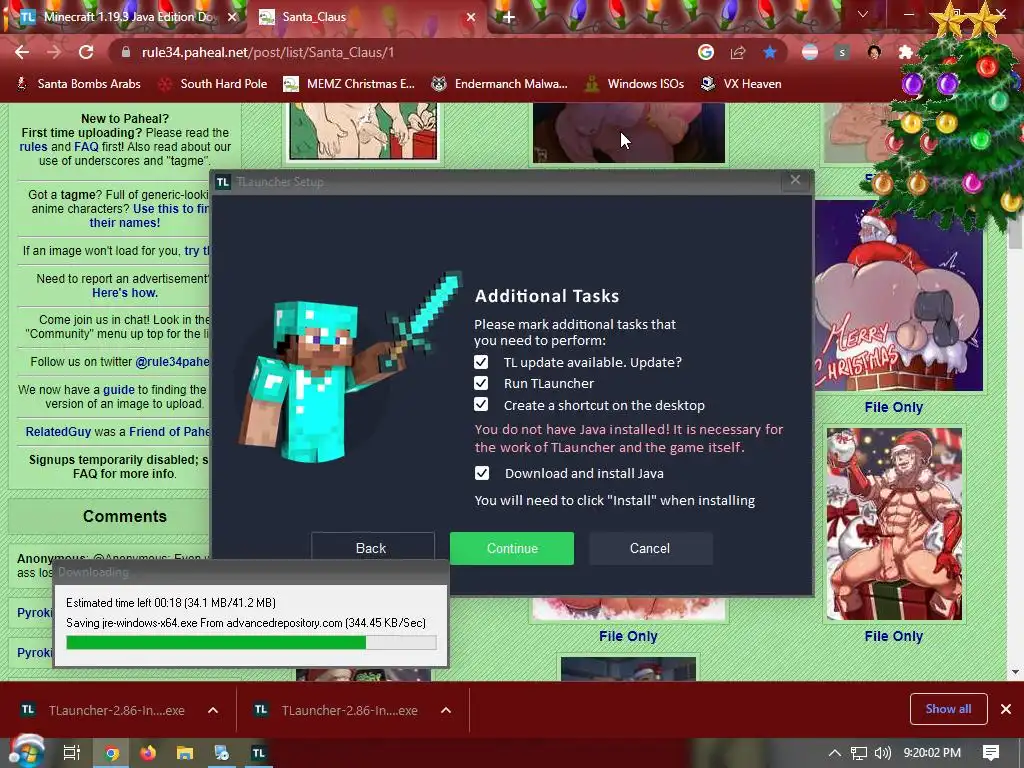Close the downloads bar

[x=1006, y=709]
